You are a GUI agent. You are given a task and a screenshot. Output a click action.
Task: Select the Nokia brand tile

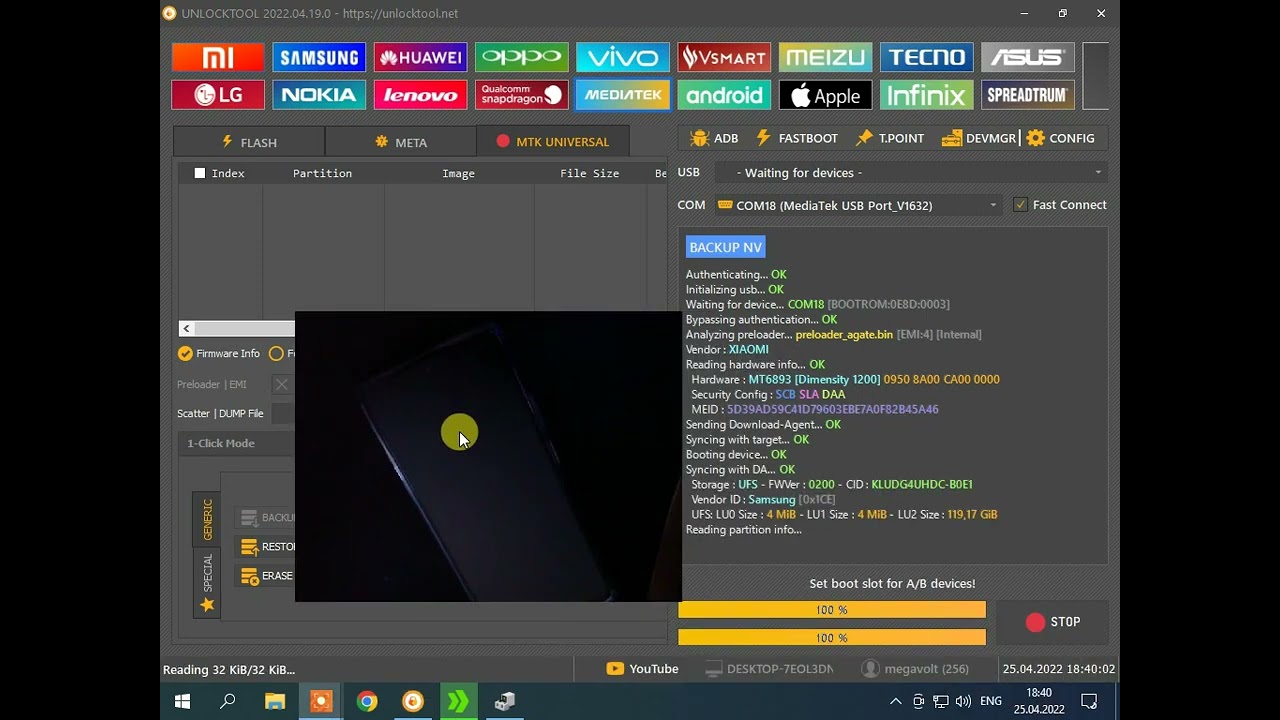tap(319, 95)
